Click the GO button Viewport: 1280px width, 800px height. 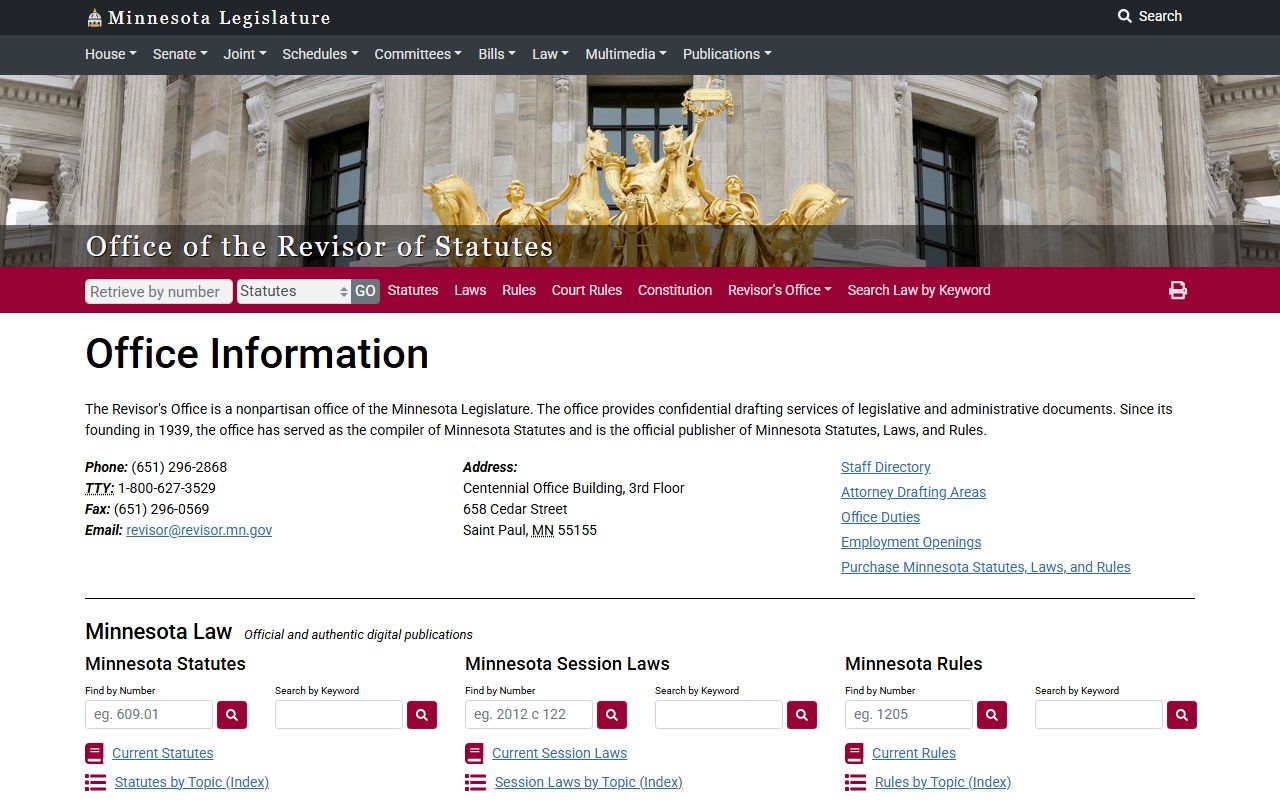[365, 291]
